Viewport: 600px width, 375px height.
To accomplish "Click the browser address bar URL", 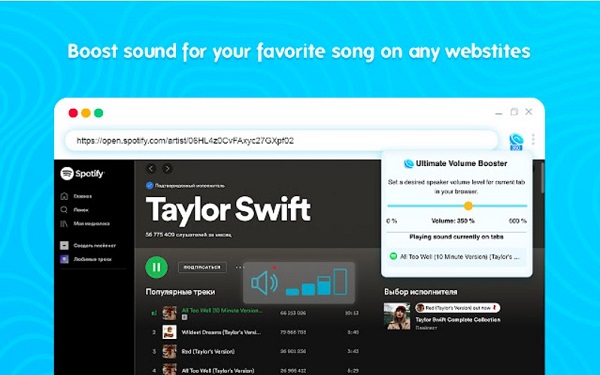I will tap(185, 140).
